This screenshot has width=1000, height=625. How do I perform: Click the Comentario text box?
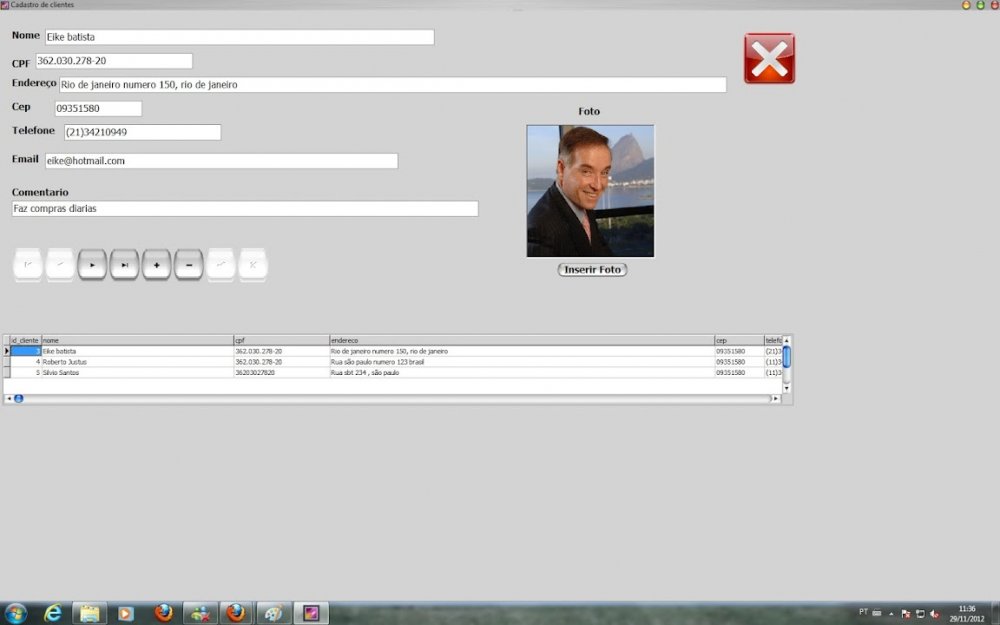pyautogui.click(x=244, y=209)
